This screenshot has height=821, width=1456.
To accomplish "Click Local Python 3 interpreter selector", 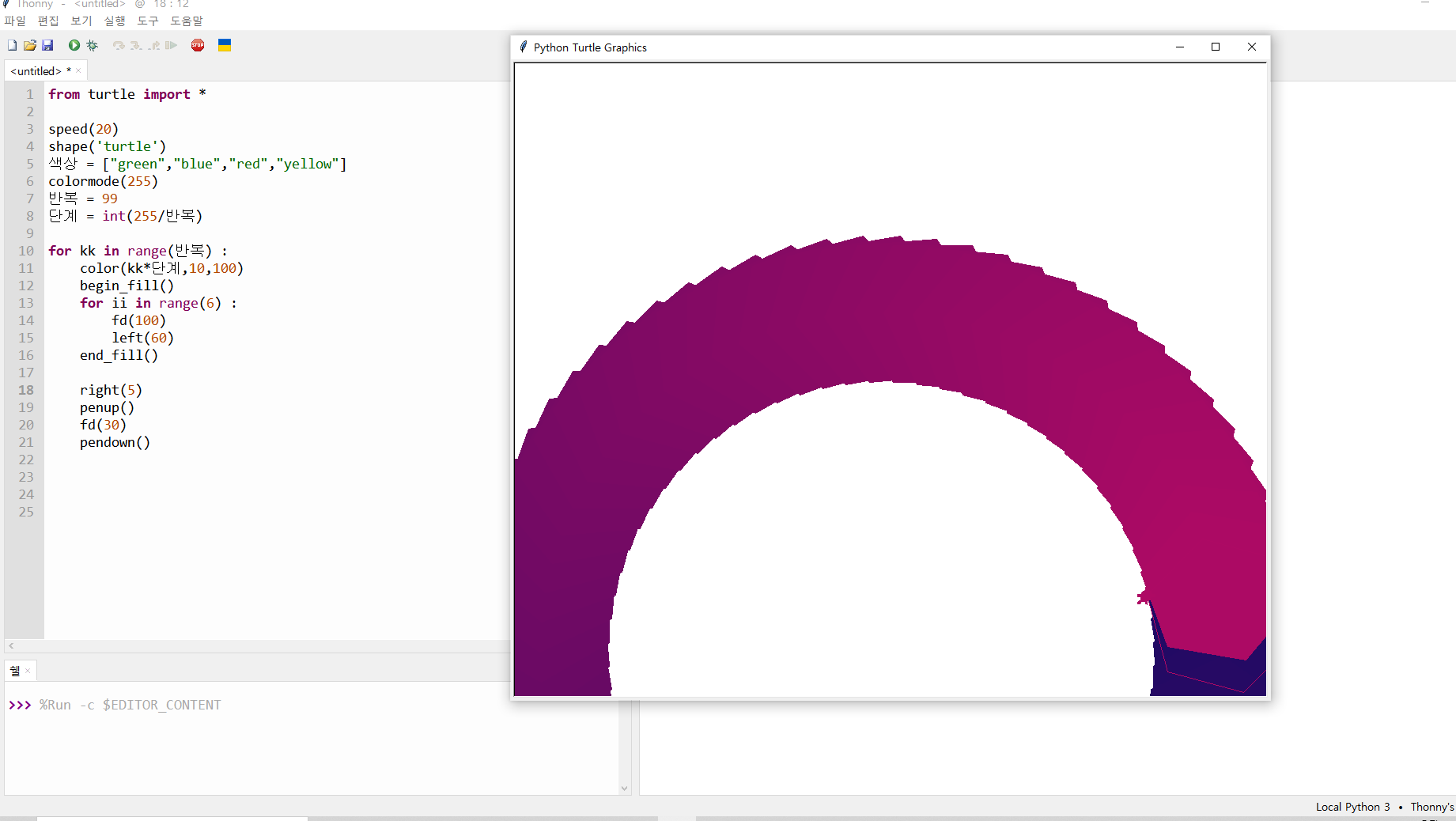I will pyautogui.click(x=1352, y=807).
